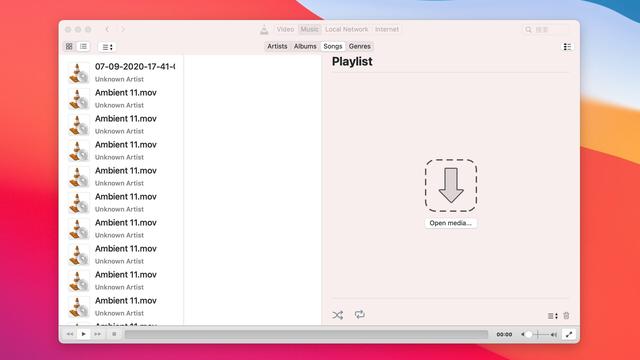
Task: Click the playback progress bar
Action: (307, 335)
